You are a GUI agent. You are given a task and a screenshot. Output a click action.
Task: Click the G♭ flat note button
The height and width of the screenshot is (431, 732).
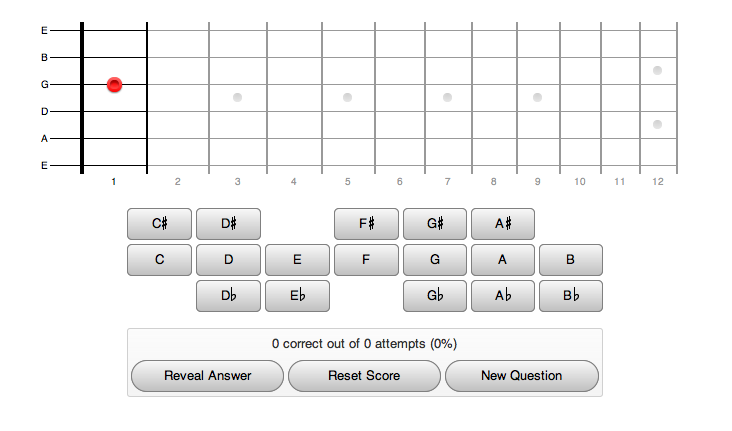pos(435,296)
